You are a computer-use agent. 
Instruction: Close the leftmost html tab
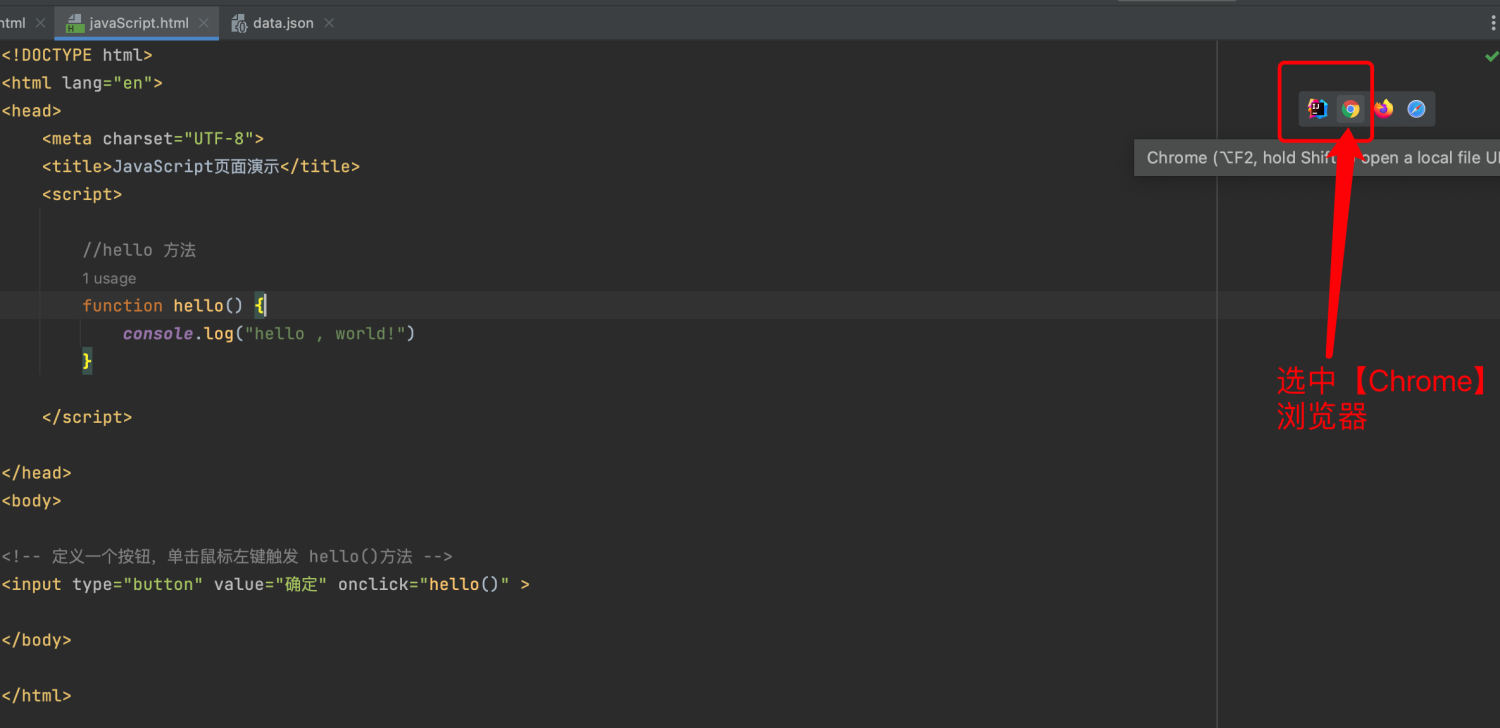click(x=40, y=22)
